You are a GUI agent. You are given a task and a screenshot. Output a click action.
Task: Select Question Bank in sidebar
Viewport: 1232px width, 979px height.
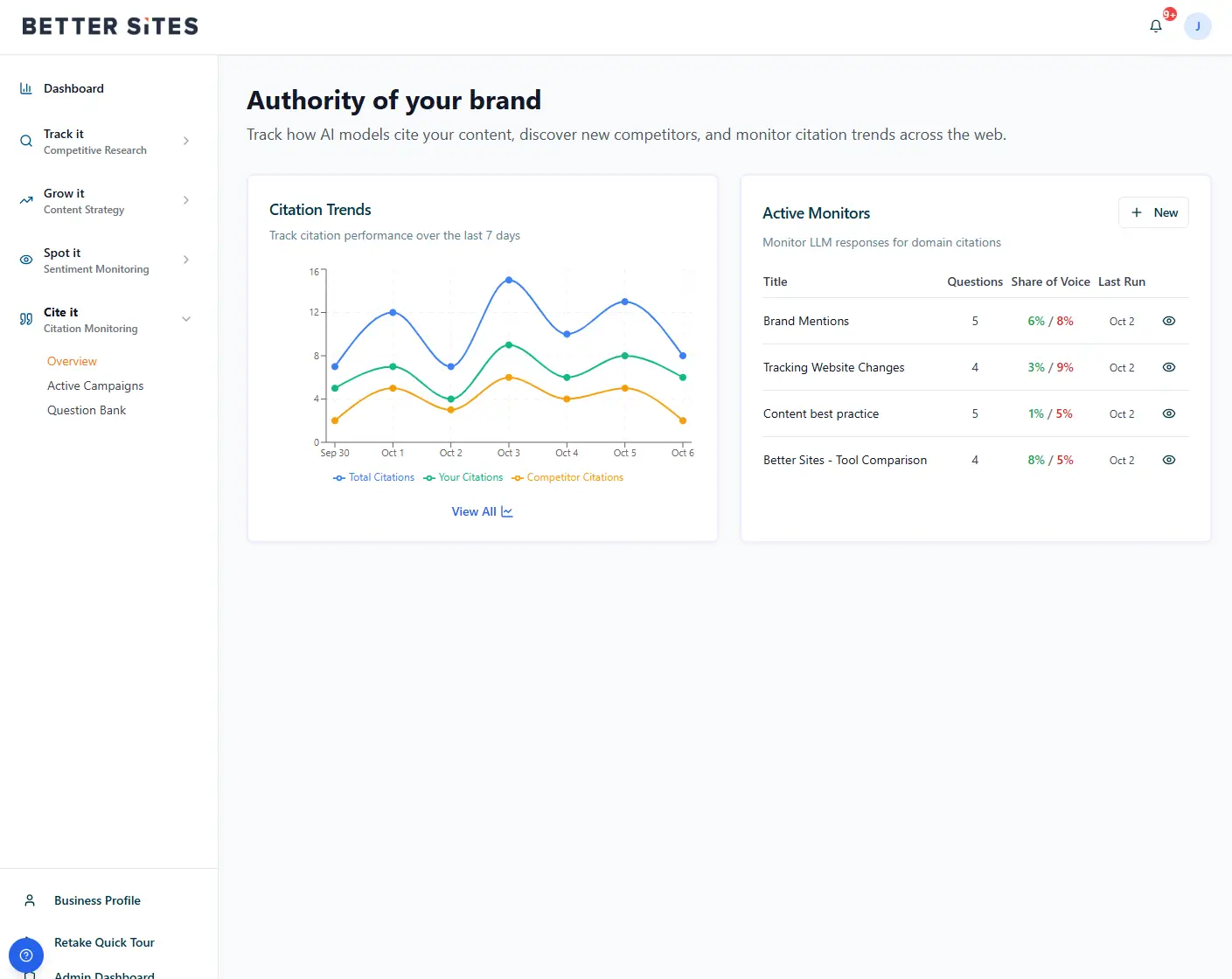[87, 410]
